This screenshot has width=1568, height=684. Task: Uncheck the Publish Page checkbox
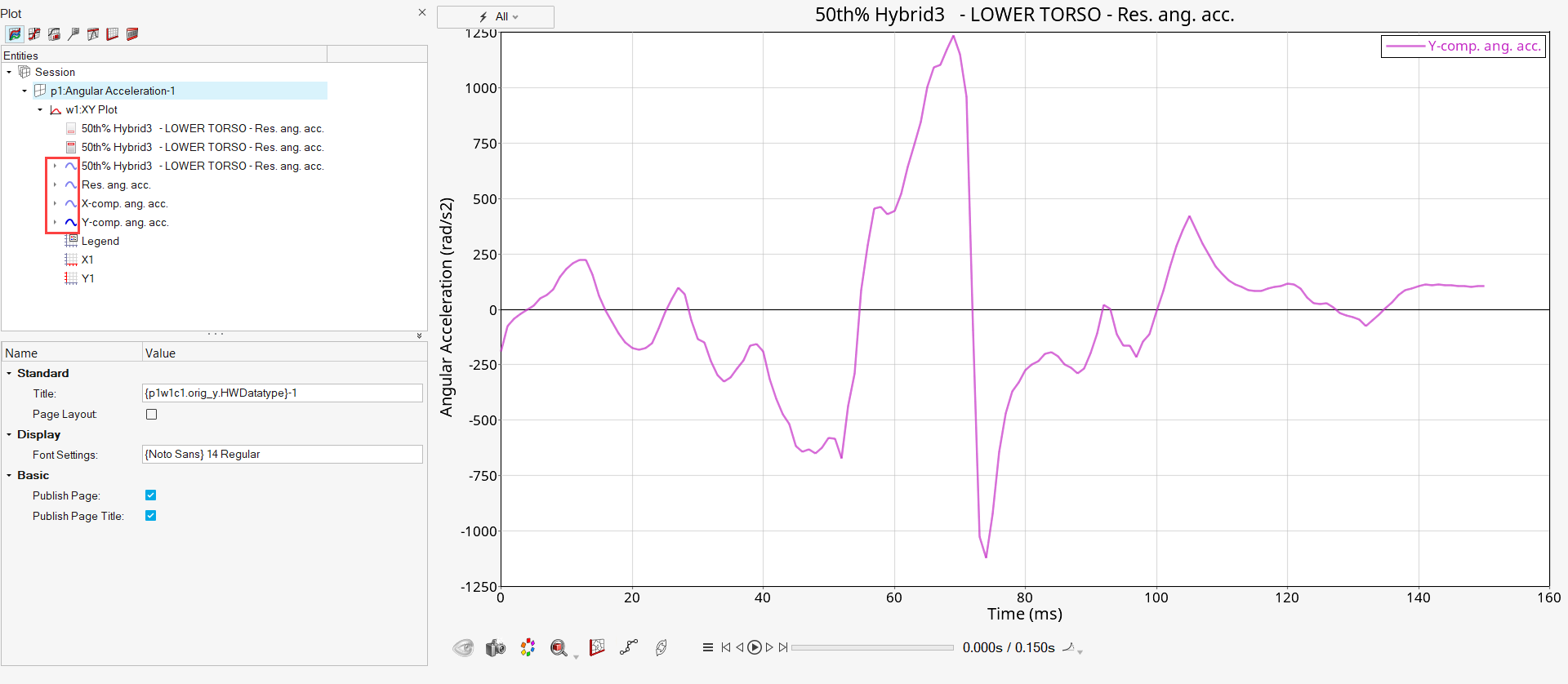coord(151,495)
